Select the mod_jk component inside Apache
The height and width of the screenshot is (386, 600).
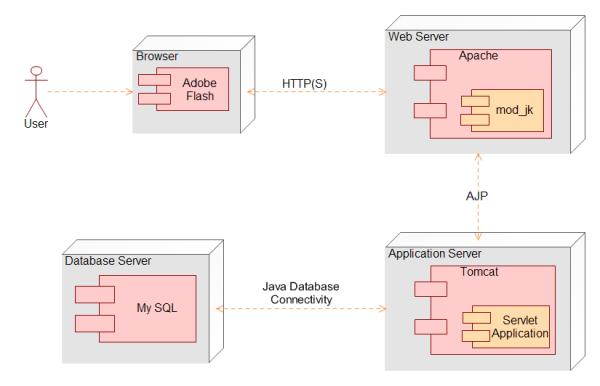coord(502,111)
